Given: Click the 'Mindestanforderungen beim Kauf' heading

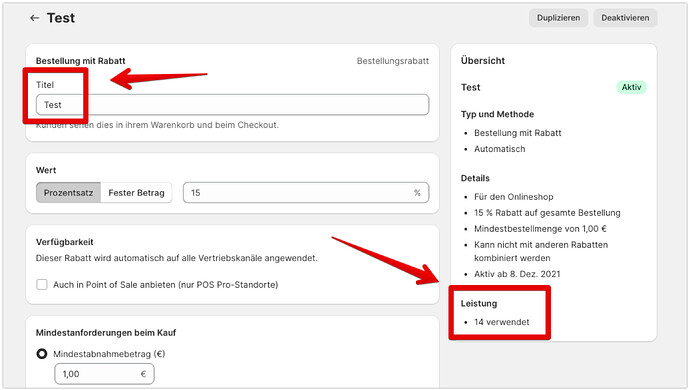Looking at the screenshot, I should pos(106,333).
